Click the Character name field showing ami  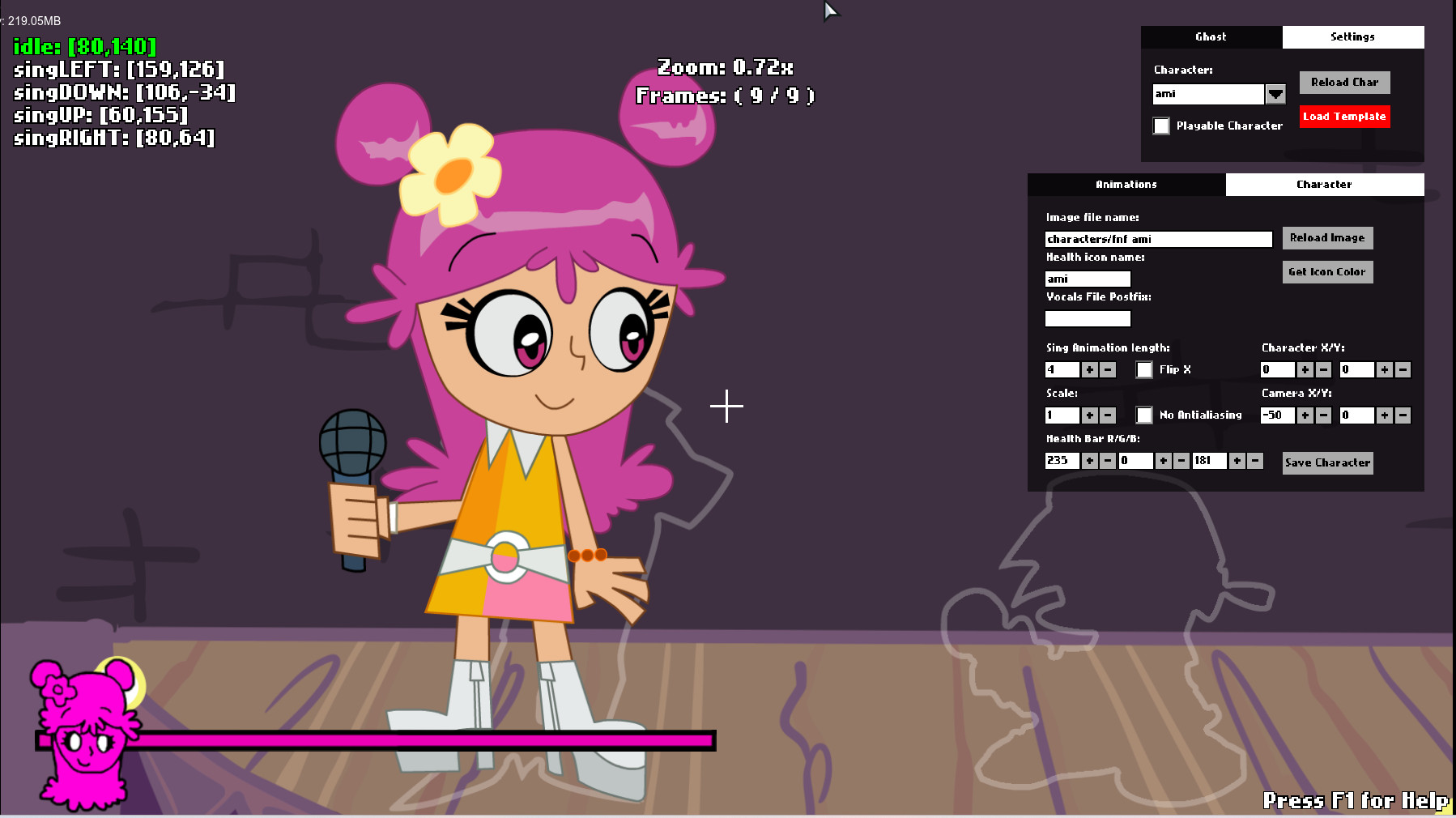click(x=1208, y=95)
